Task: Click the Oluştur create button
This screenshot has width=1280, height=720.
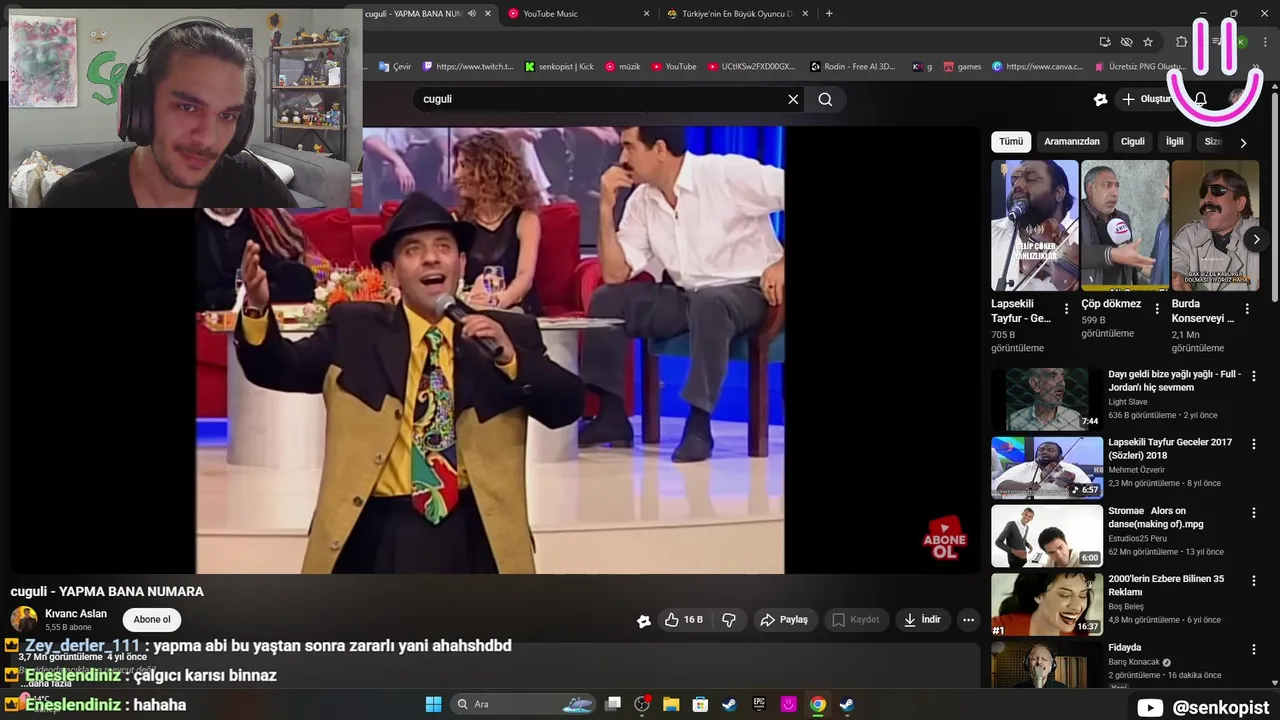Action: [1147, 99]
